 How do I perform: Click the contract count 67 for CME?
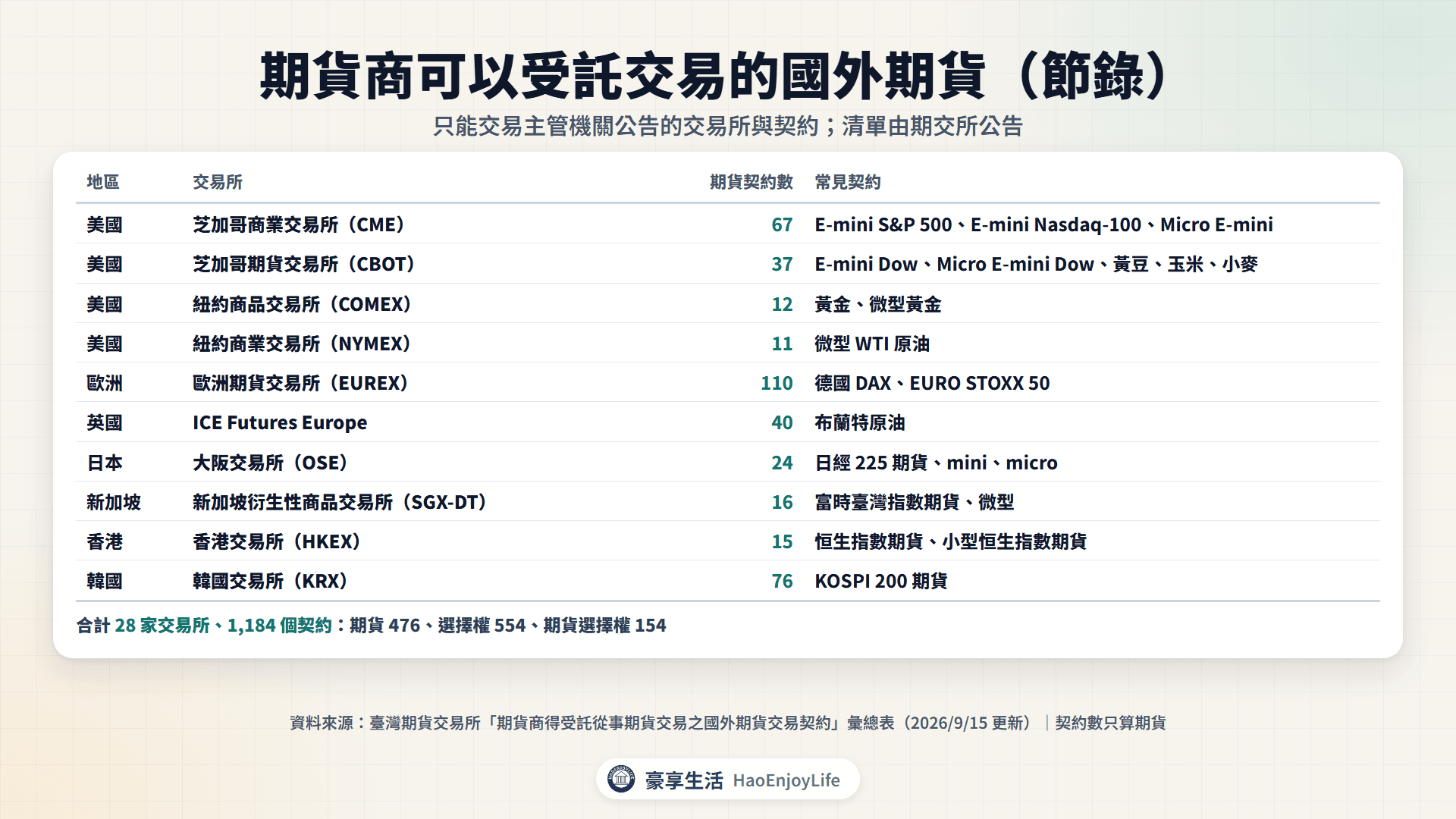782,224
